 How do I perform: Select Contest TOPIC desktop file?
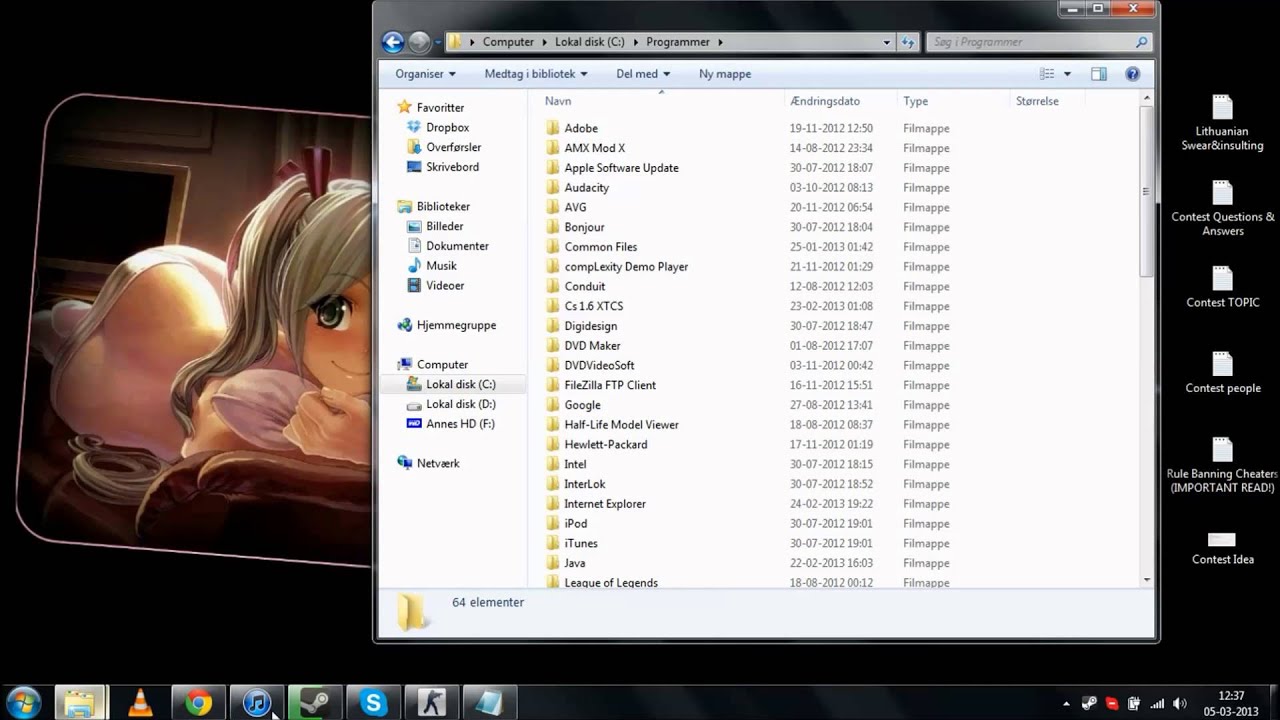1222,288
